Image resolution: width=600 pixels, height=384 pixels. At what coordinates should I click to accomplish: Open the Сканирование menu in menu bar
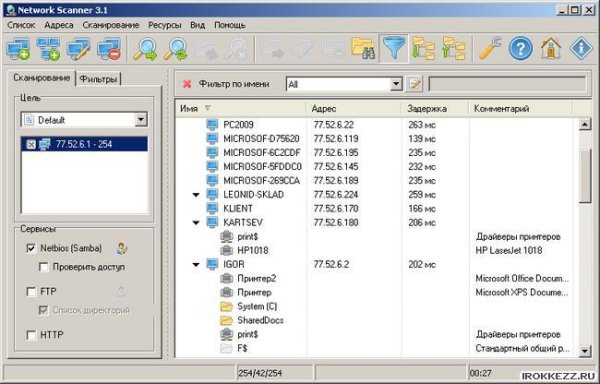(x=111, y=25)
